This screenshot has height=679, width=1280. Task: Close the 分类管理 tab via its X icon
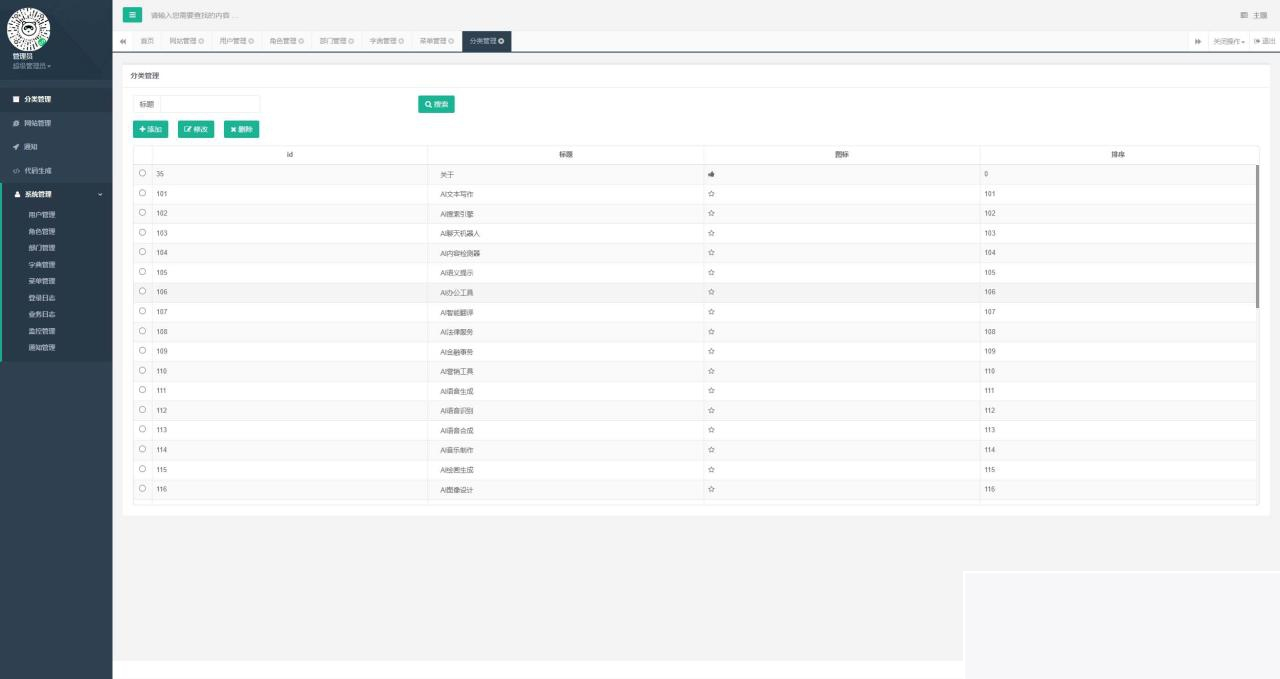[x=501, y=41]
